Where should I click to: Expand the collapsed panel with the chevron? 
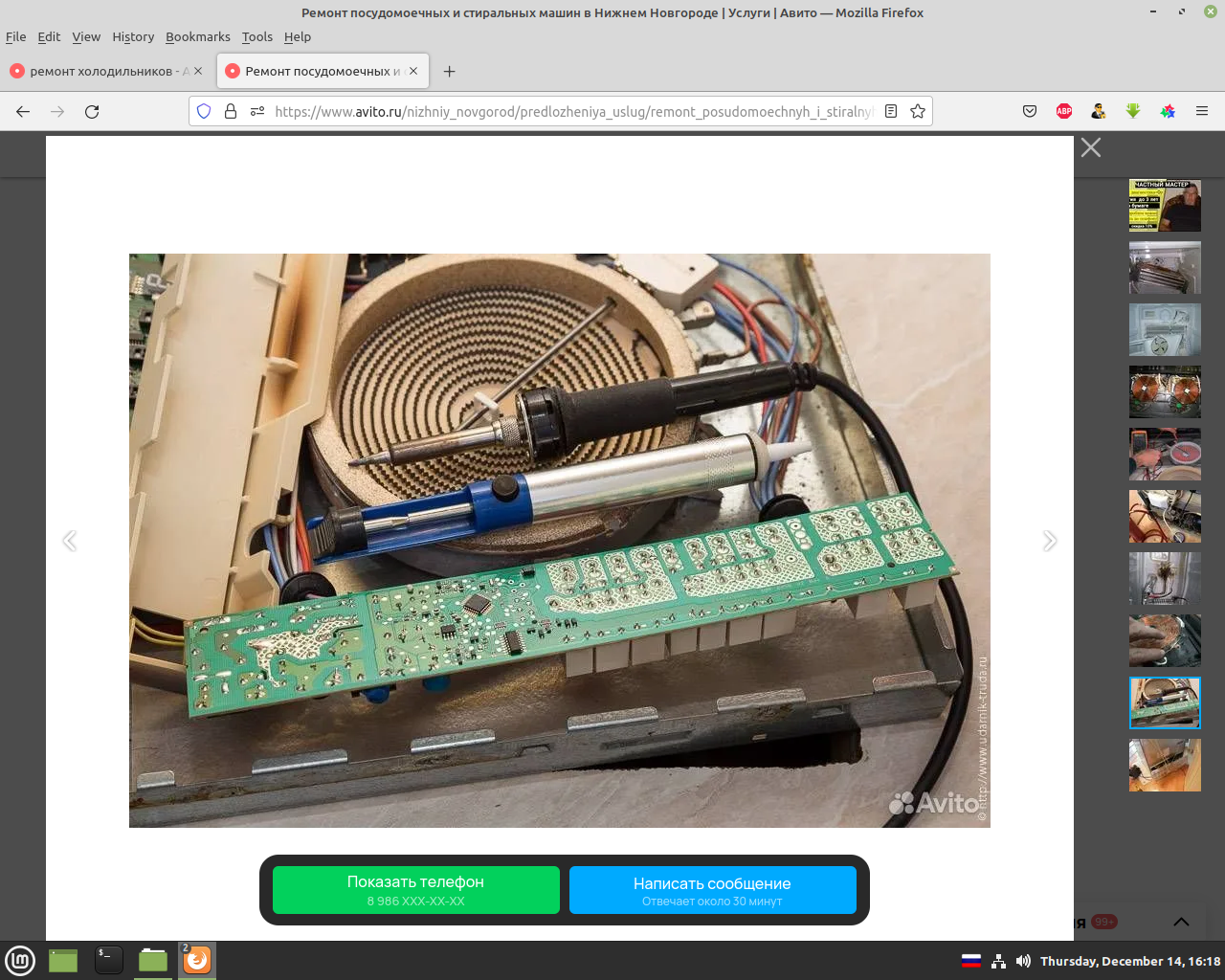1181,922
